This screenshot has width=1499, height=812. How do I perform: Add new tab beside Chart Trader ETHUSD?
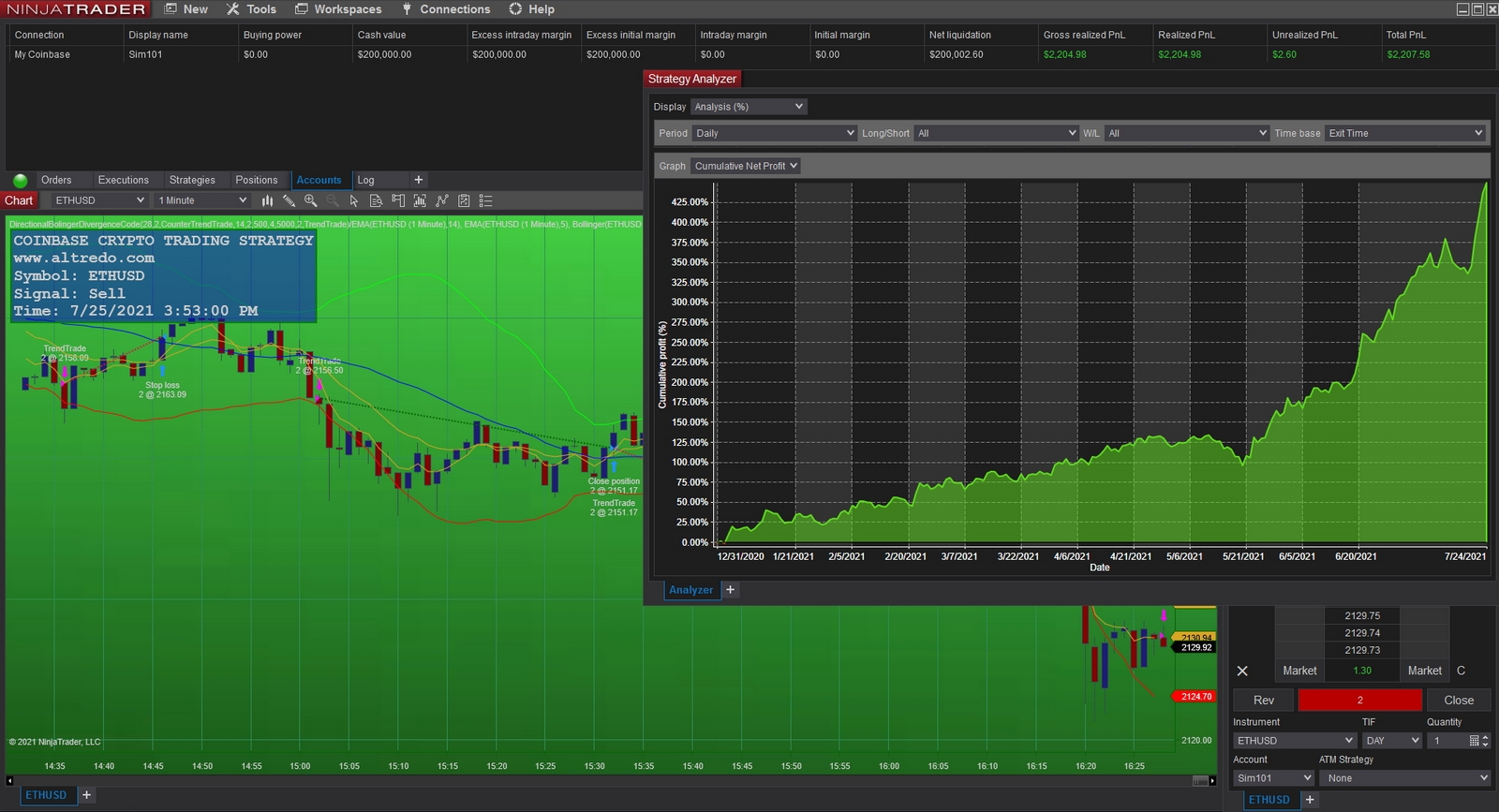(1310, 799)
